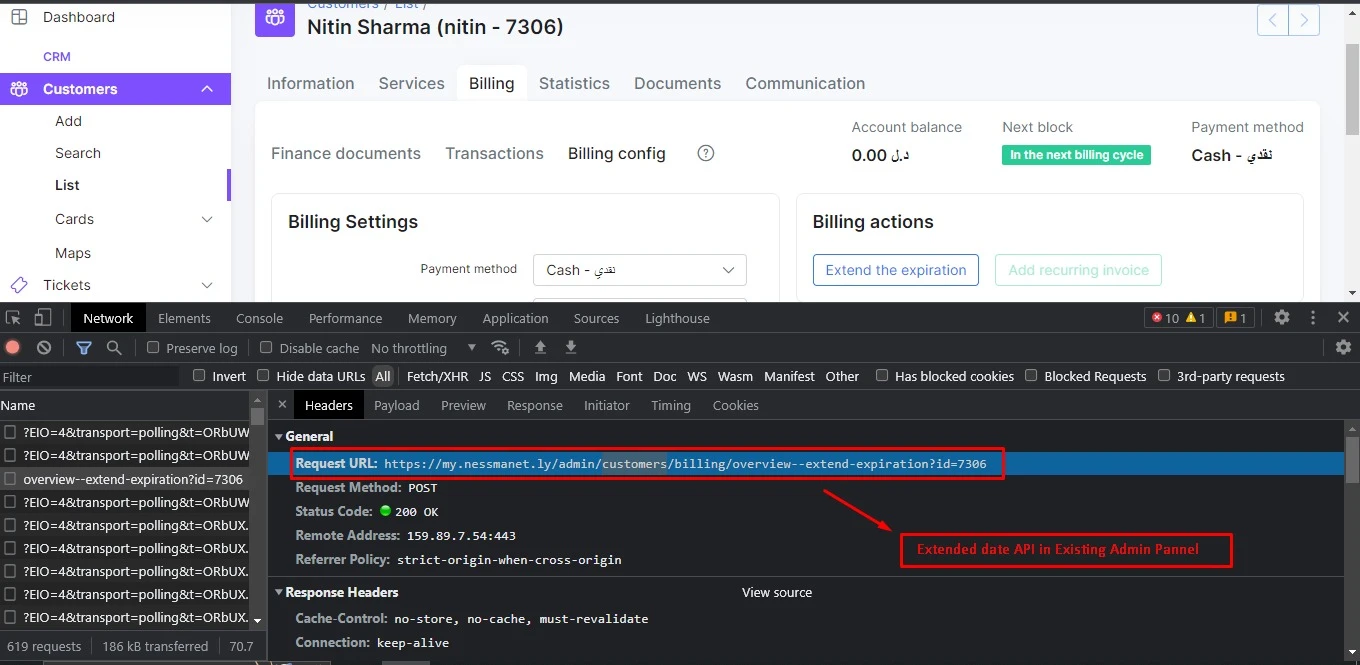This screenshot has height=665, width=1360.
Task: Check the Disable cache option
Action: pyautogui.click(x=266, y=348)
